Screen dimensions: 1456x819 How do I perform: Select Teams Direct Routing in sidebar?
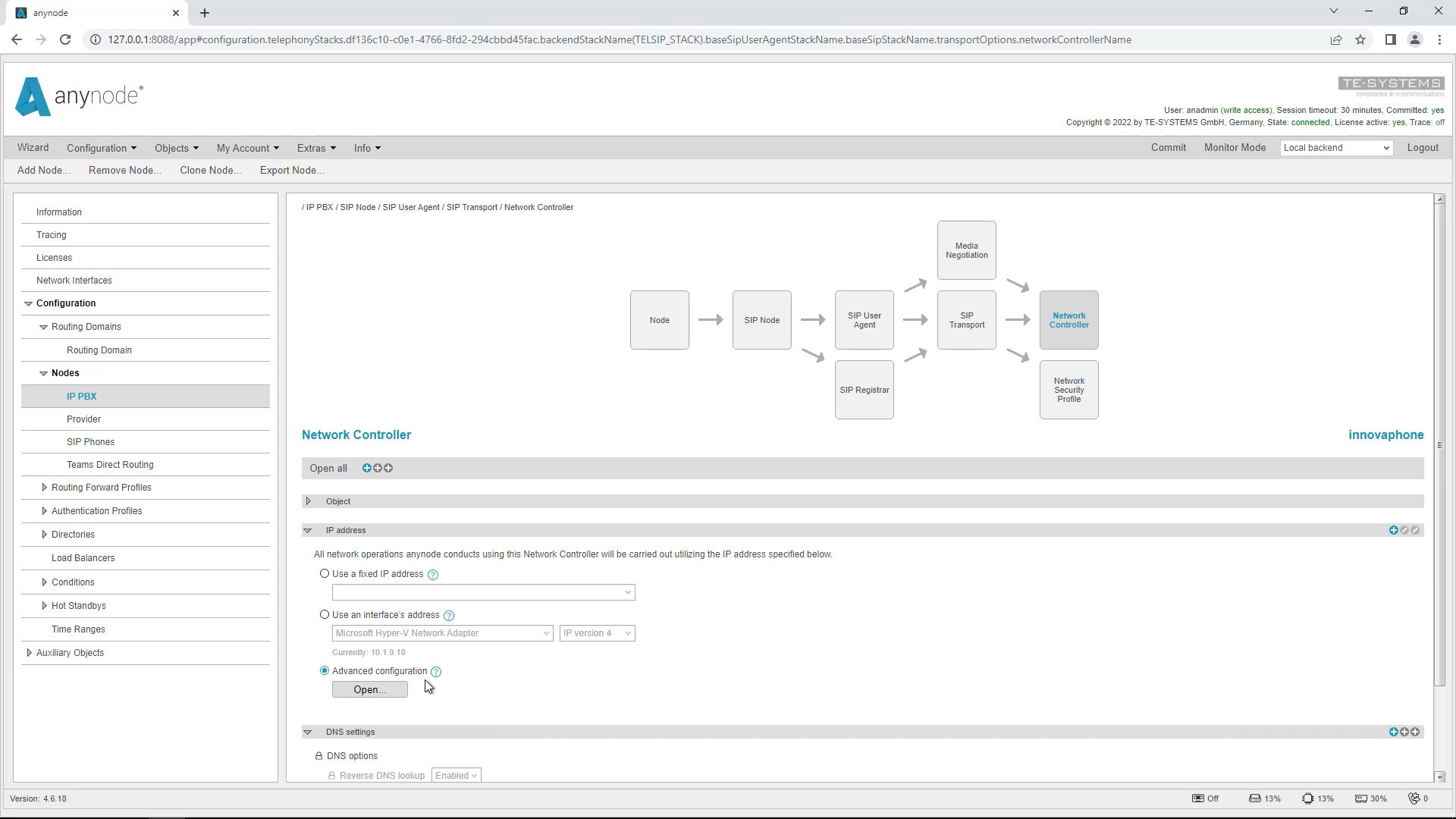[146, 465]
